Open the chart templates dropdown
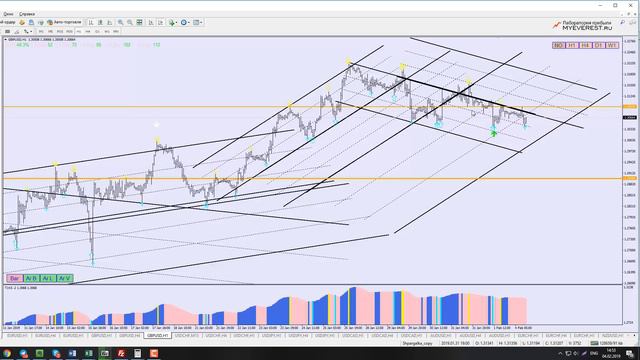The width and height of the screenshot is (640, 360). [x=198, y=22]
